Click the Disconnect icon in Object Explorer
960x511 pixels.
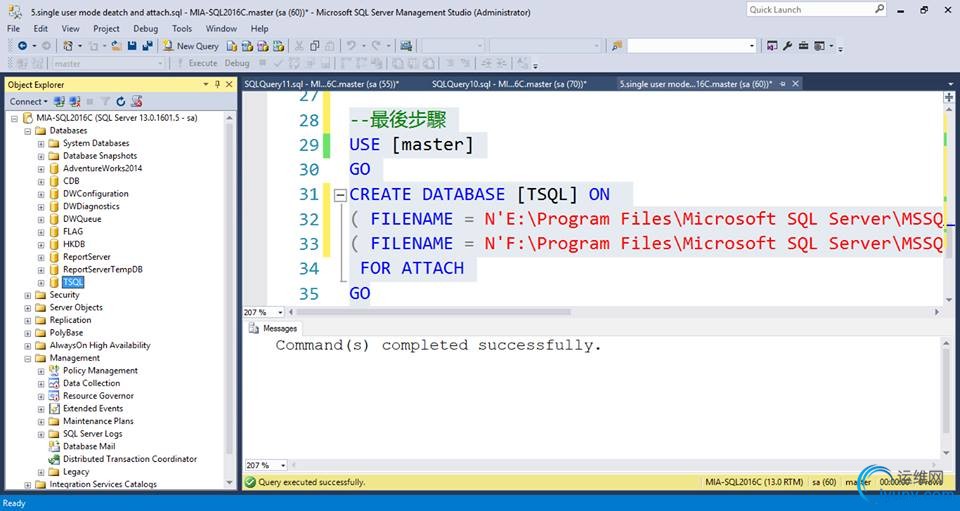75,102
